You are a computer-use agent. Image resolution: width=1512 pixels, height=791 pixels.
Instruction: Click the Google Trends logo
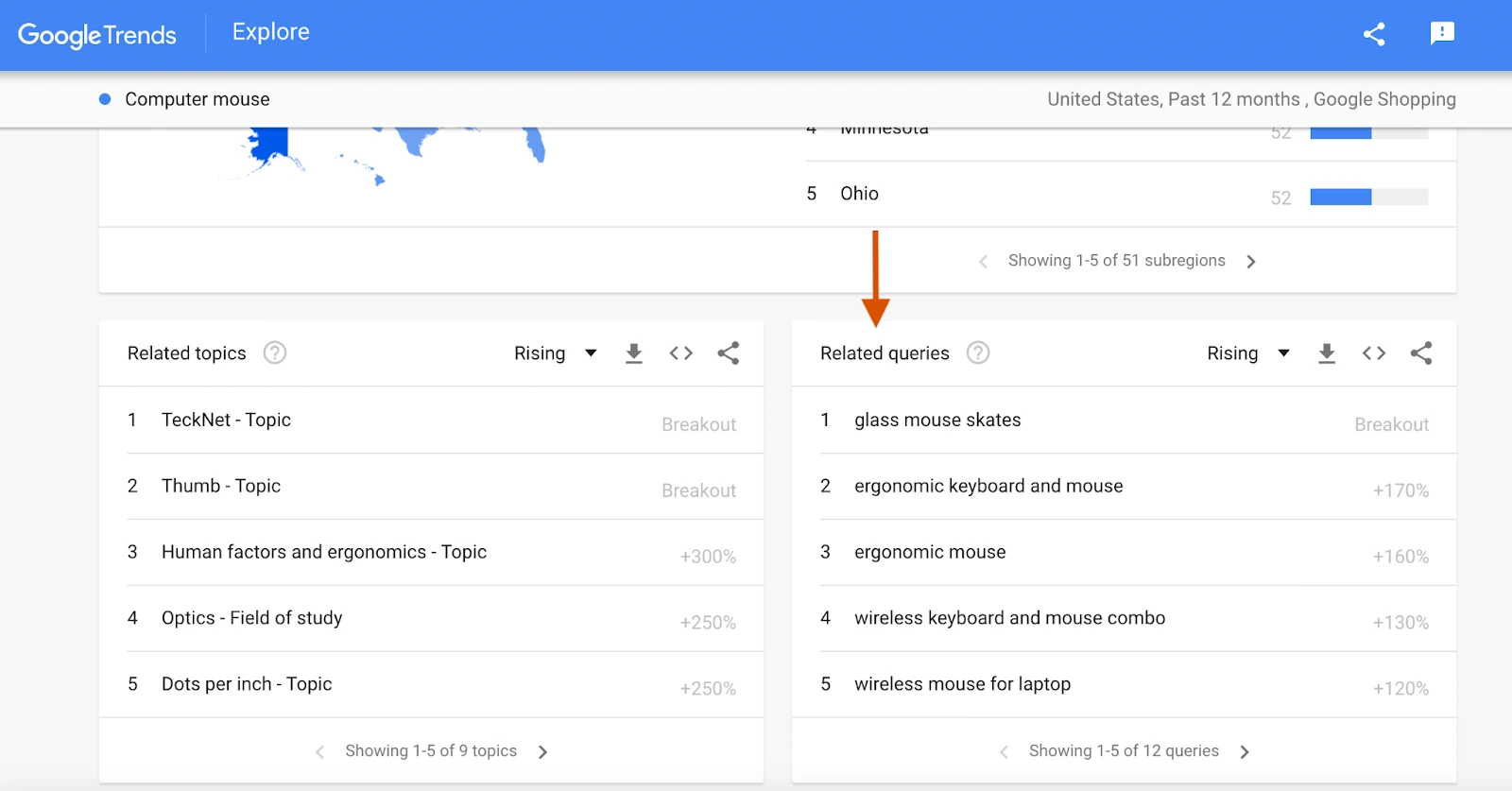click(x=97, y=35)
